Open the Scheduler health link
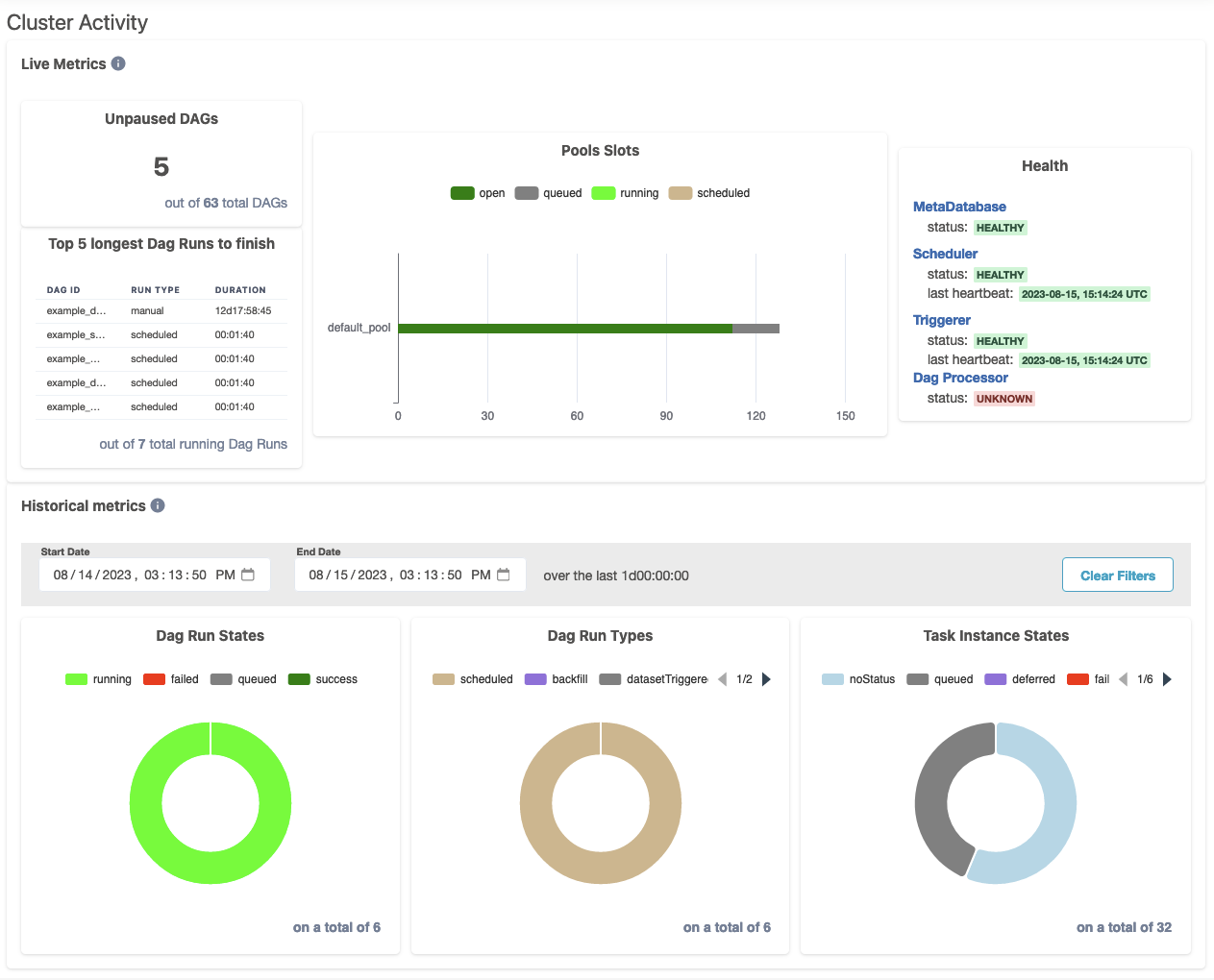The width and height of the screenshot is (1214, 980). tap(945, 254)
